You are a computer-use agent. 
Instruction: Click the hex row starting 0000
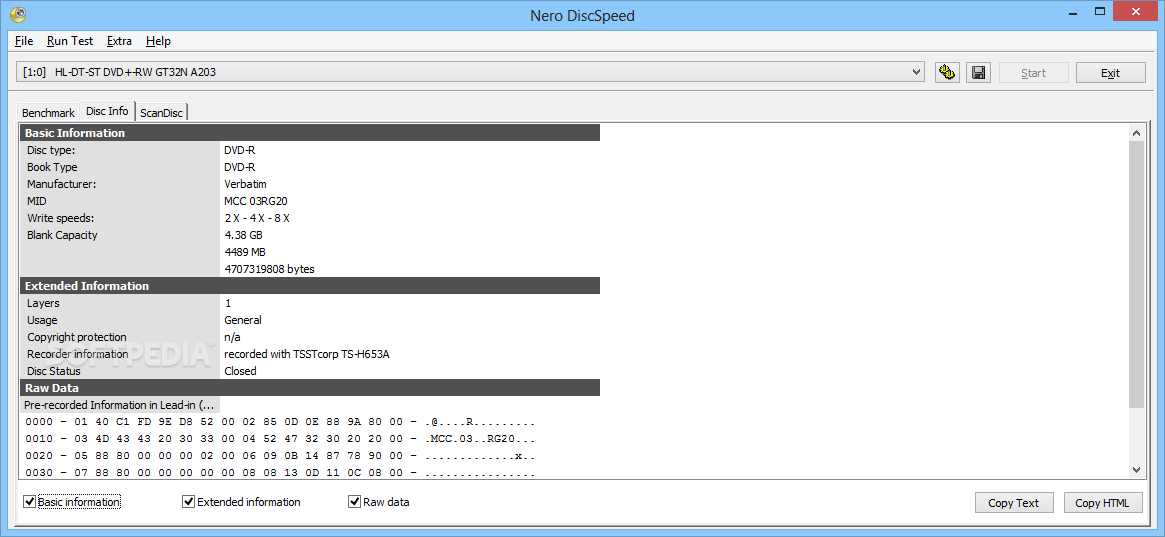coord(280,422)
